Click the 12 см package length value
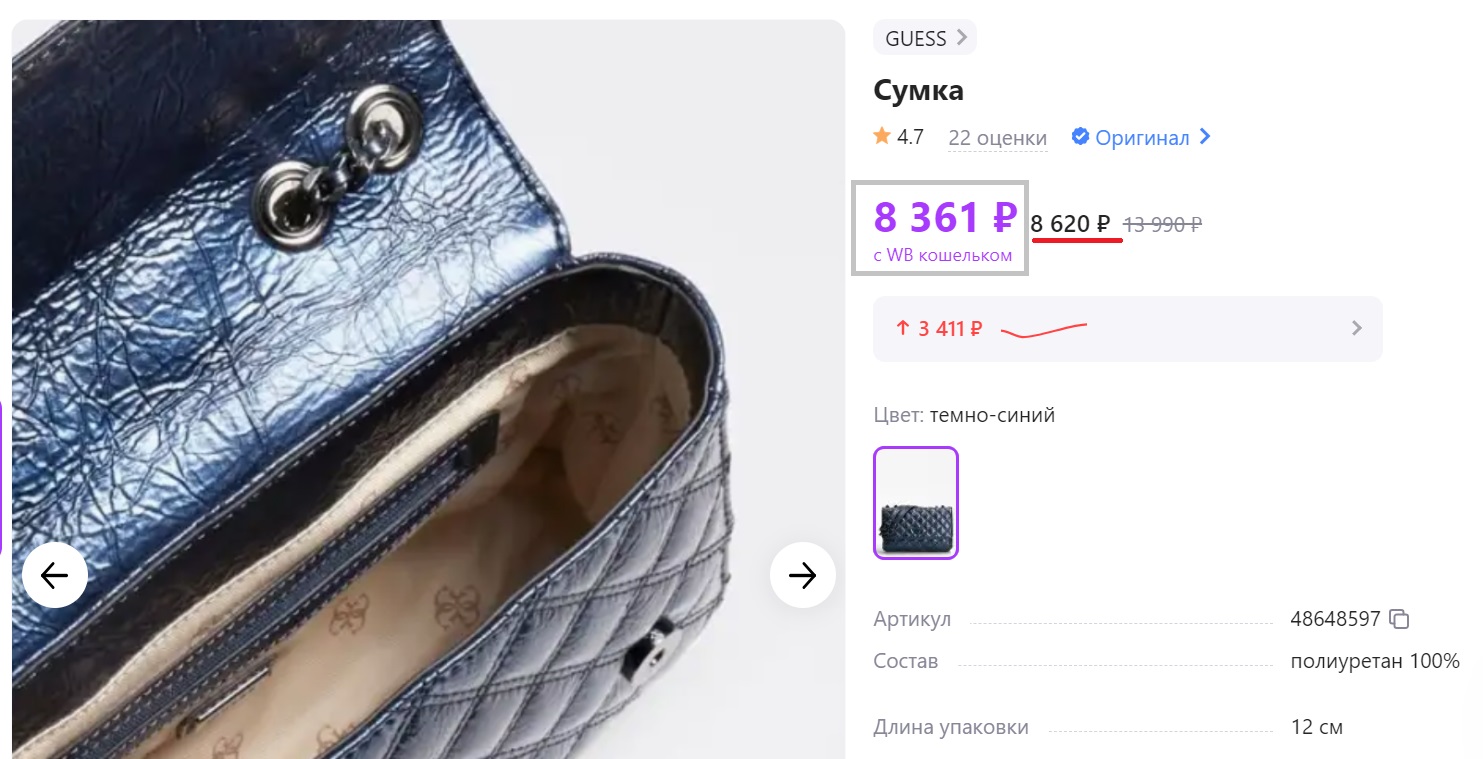This screenshot has height=759, width=1483. coord(1316,727)
